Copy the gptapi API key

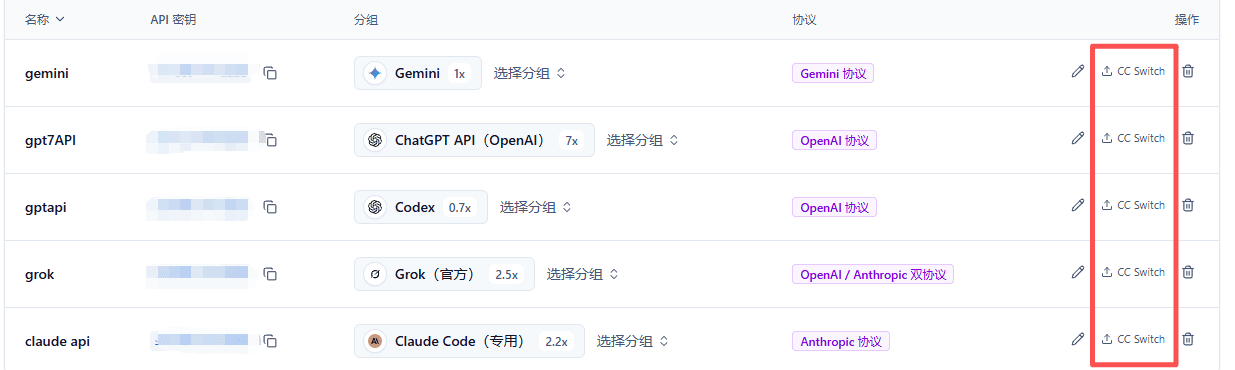270,207
